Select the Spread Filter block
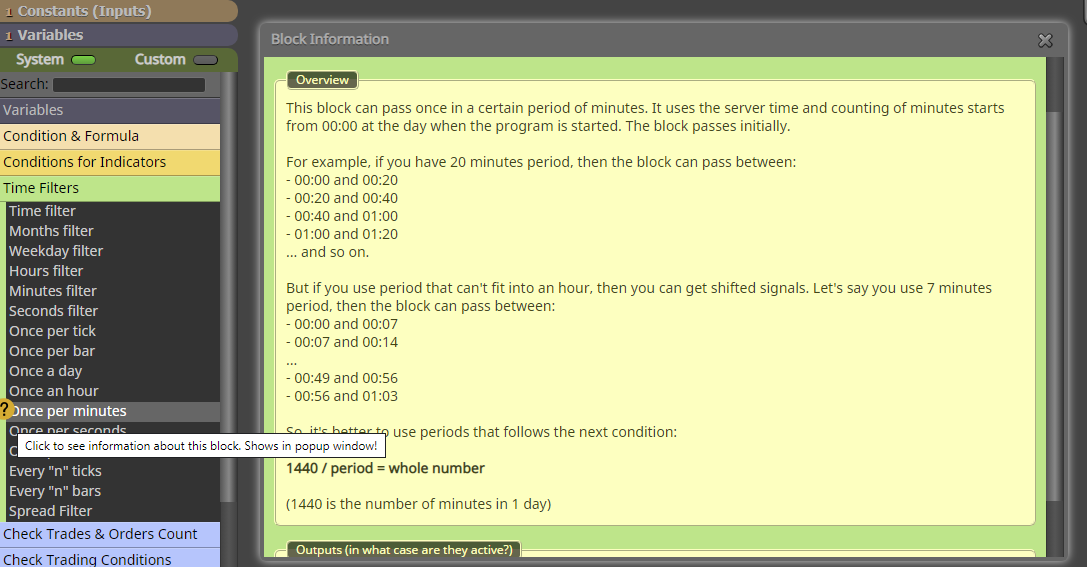Image resolution: width=1087 pixels, height=567 pixels. pyautogui.click(x=113, y=512)
